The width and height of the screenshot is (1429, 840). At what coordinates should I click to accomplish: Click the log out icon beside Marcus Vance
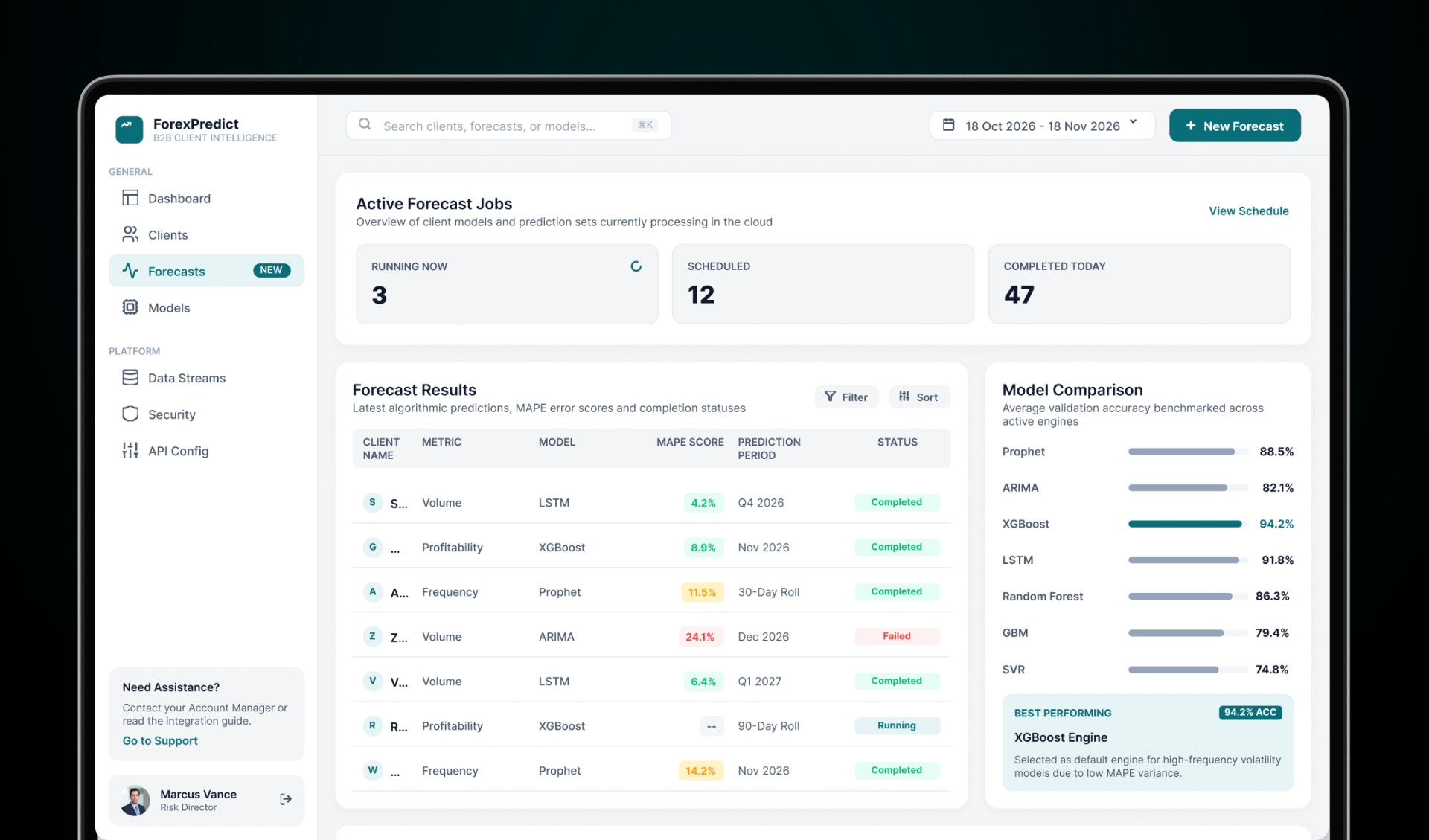[x=286, y=800]
